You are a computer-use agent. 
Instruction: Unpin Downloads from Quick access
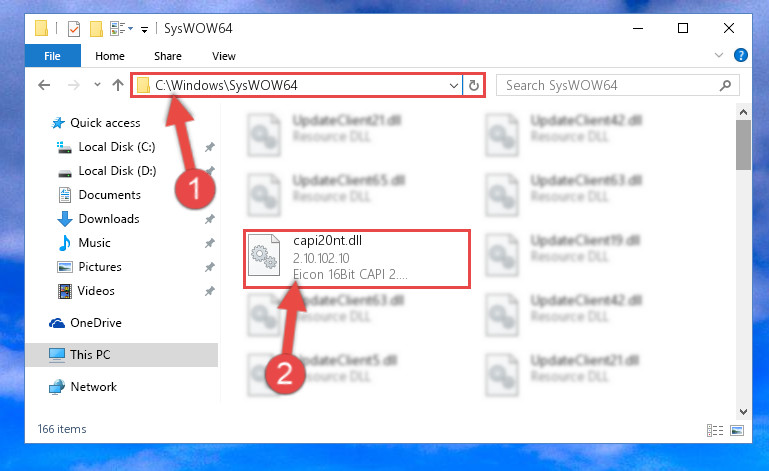tap(210, 219)
